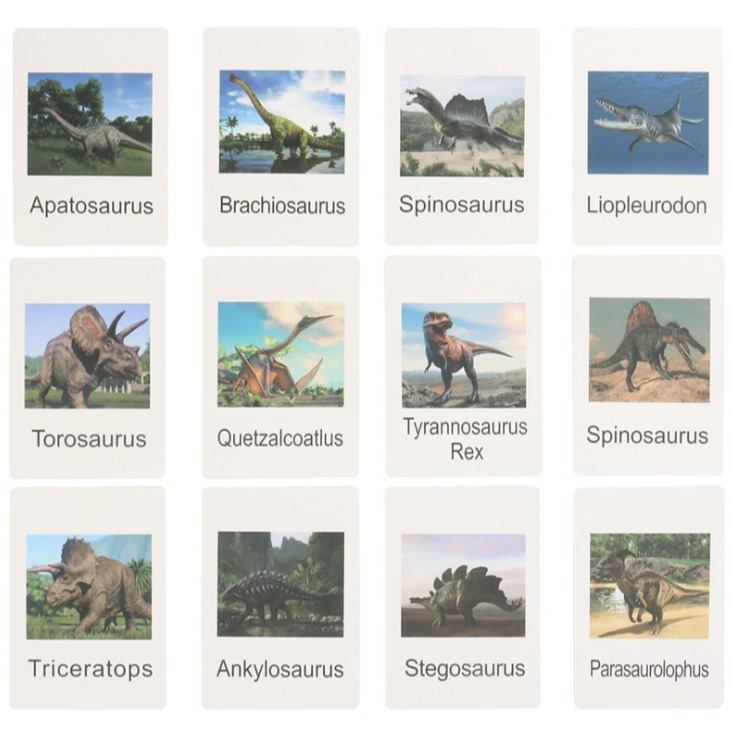Click the Tyrannosaurus Rex picture
731x731 pixels.
click(x=464, y=355)
